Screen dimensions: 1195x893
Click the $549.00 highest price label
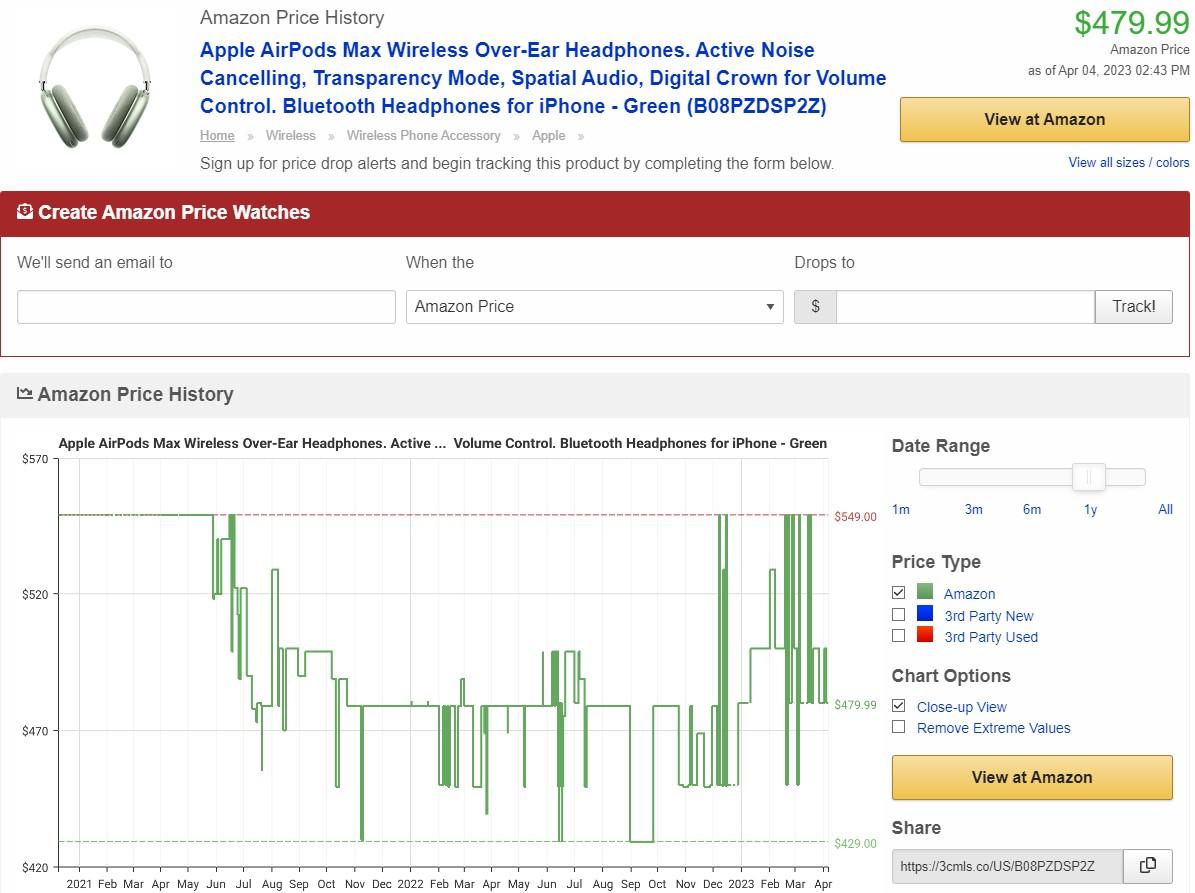855,517
